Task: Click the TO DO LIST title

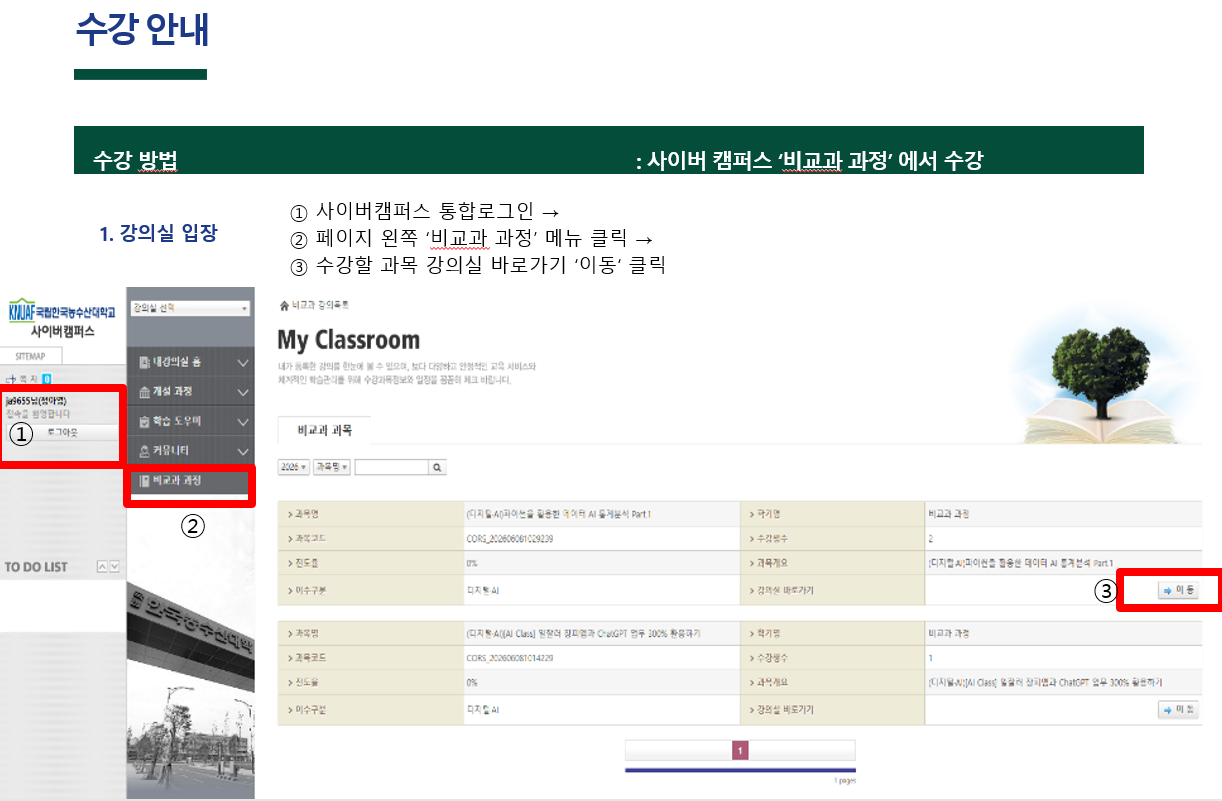Action: pos(36,567)
